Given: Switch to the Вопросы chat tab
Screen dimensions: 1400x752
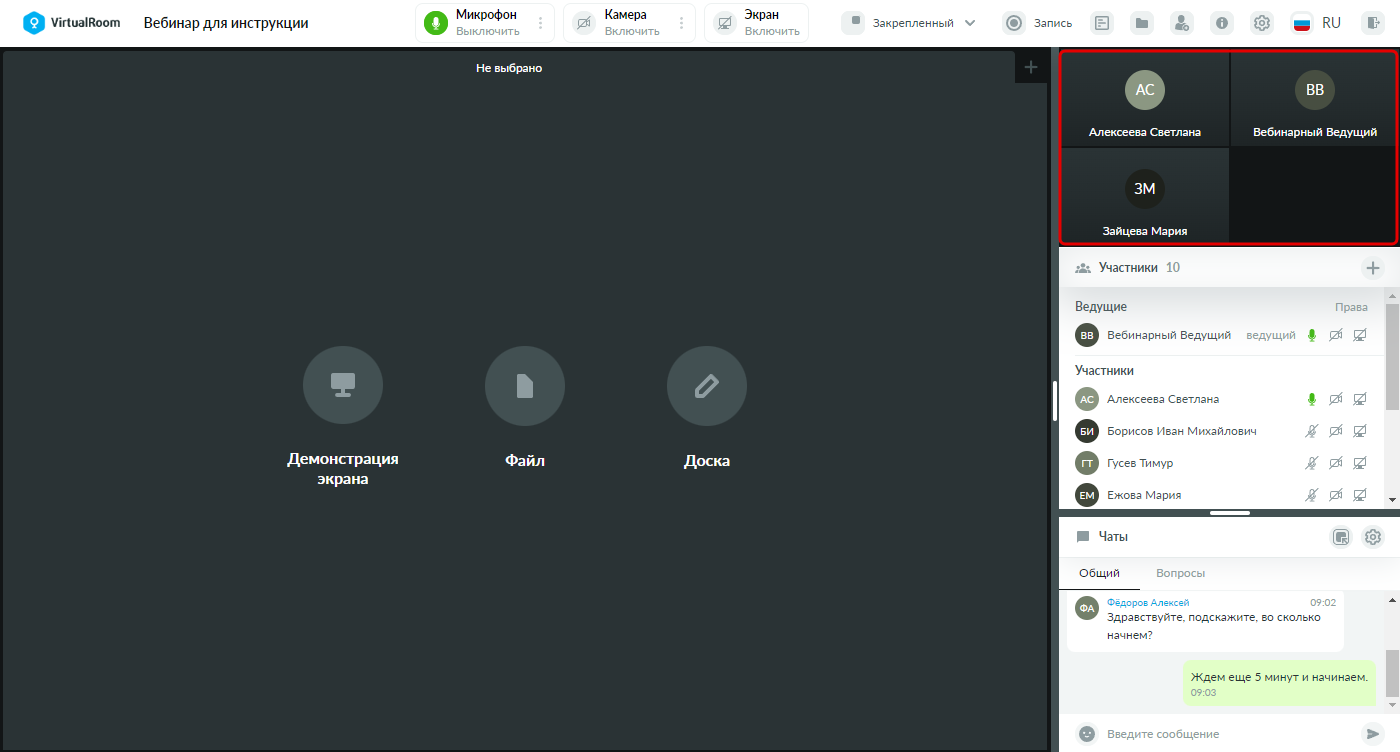Looking at the screenshot, I should [x=1180, y=573].
